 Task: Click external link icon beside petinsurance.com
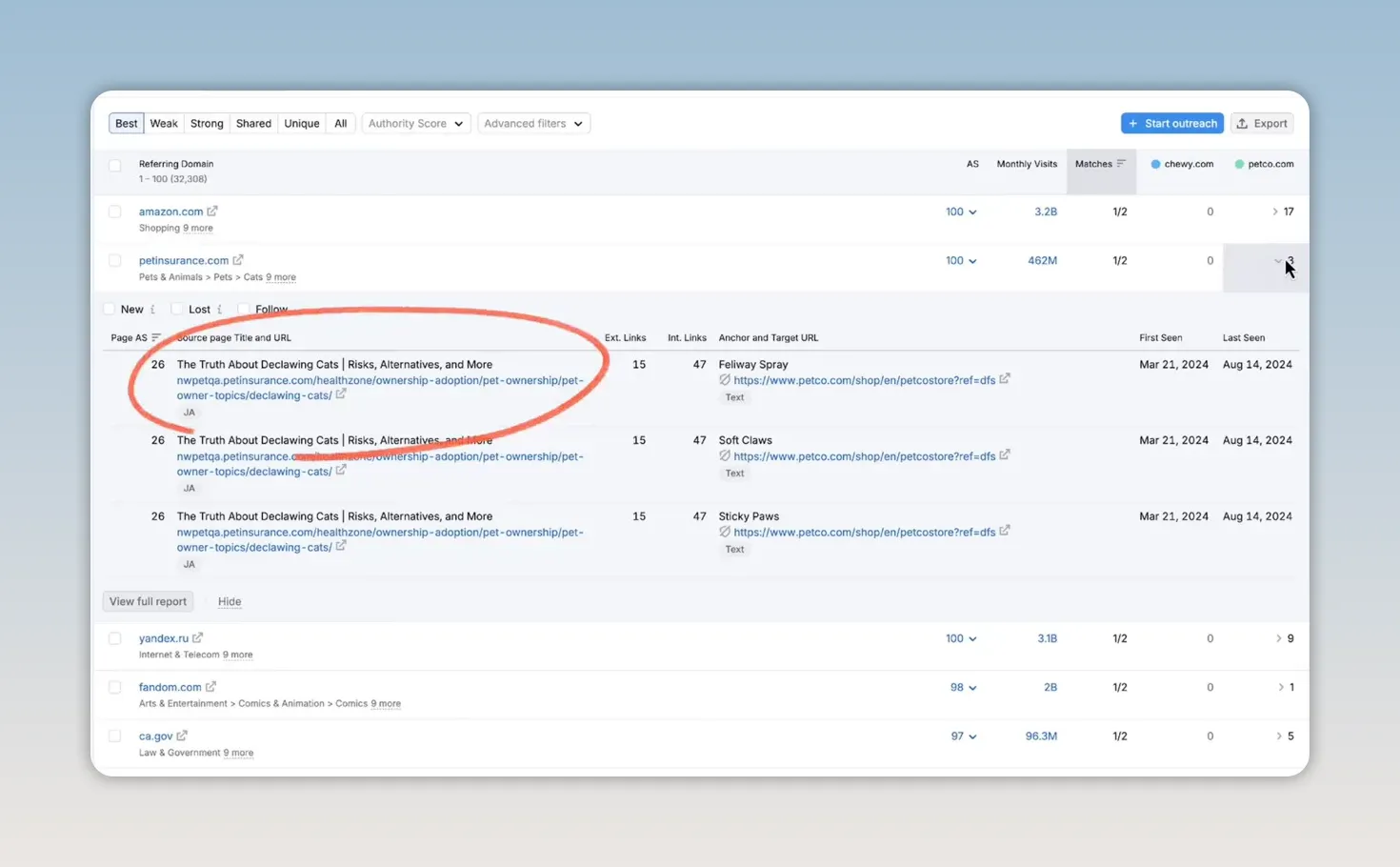coord(238,259)
